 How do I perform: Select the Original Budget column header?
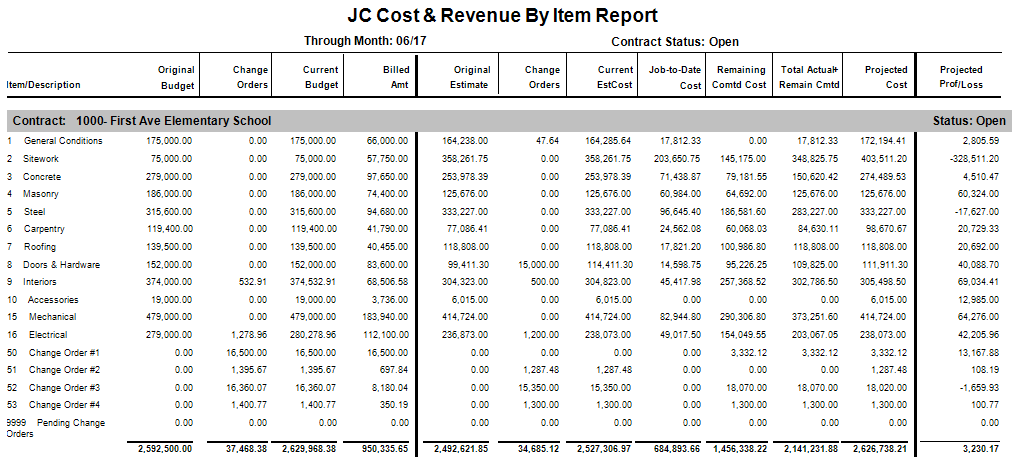[x=176, y=77]
